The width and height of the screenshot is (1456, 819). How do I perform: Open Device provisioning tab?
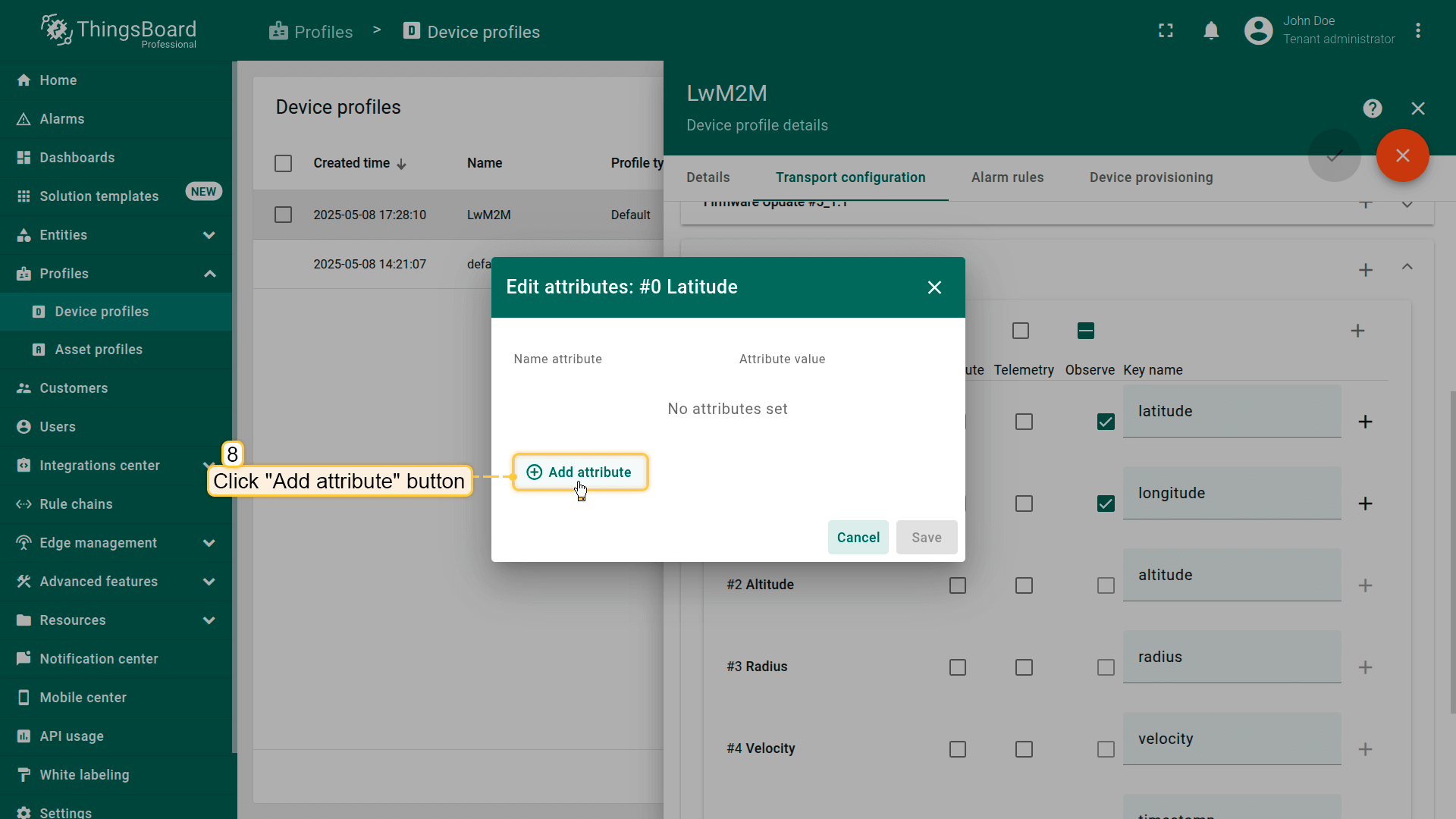tap(1150, 177)
